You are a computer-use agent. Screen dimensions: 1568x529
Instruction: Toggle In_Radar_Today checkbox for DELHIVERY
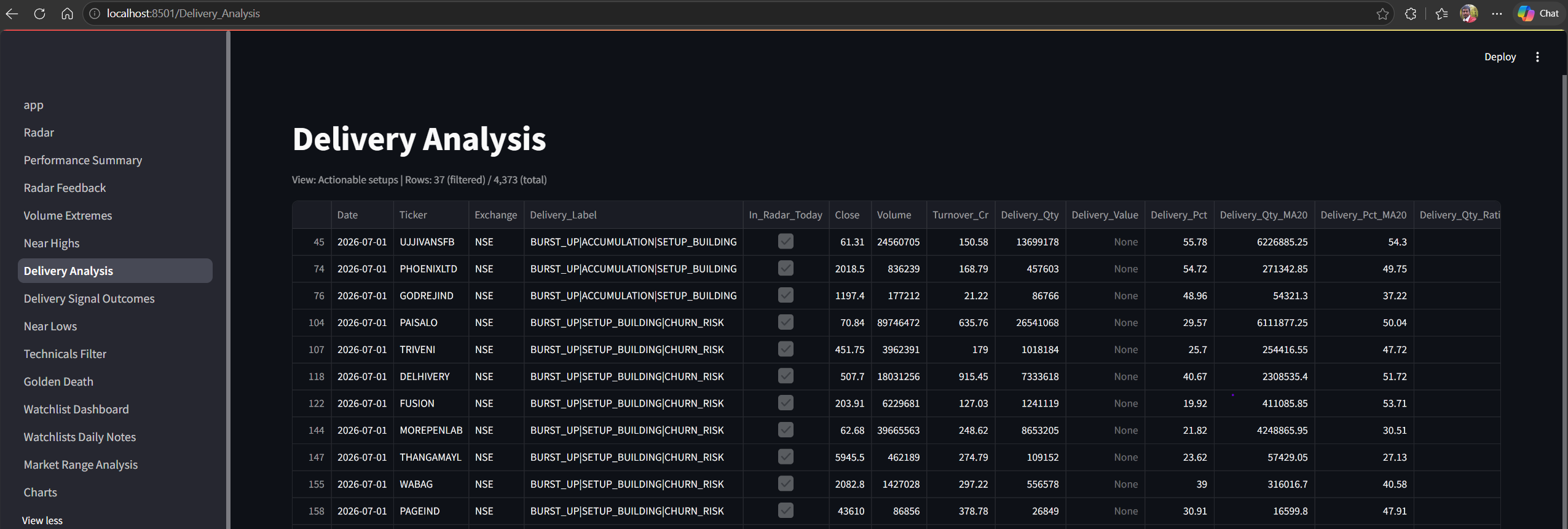coord(786,376)
